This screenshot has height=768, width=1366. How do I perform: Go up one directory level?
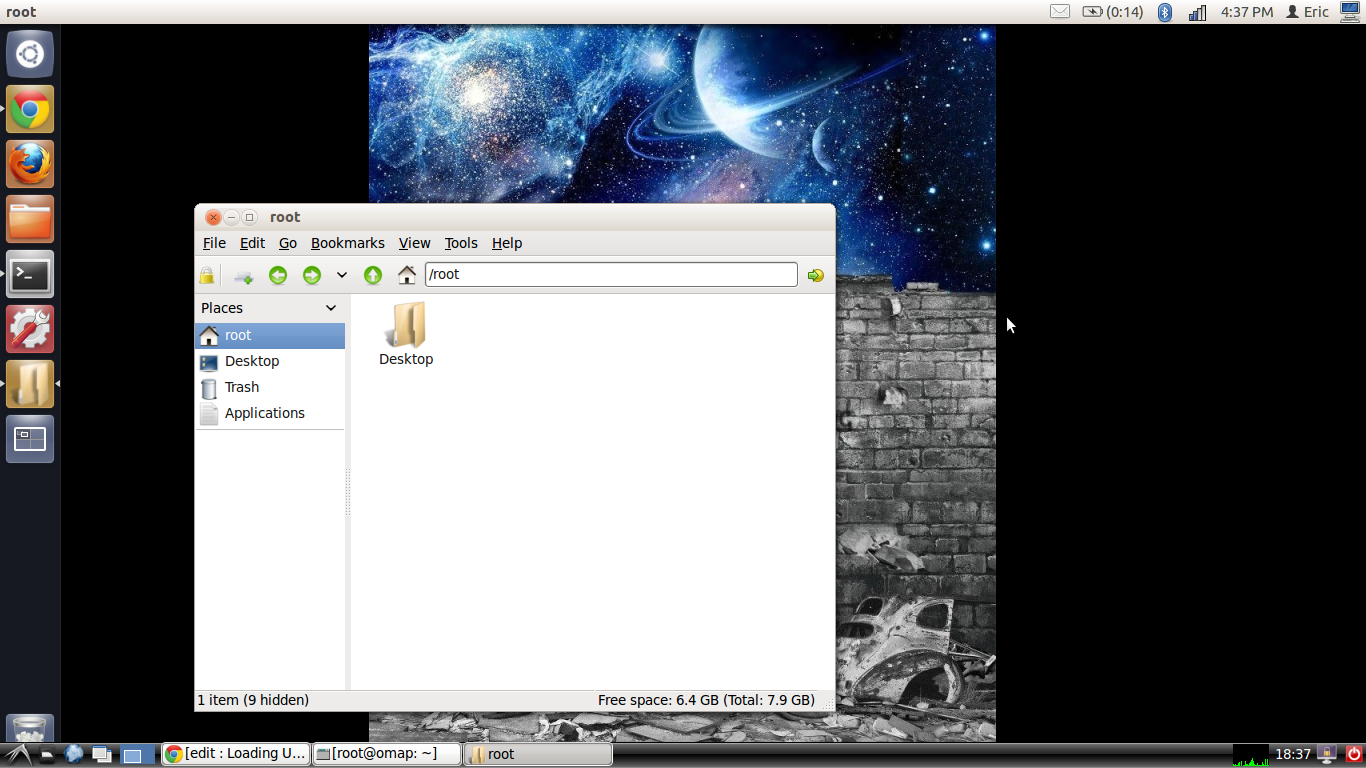[372, 275]
